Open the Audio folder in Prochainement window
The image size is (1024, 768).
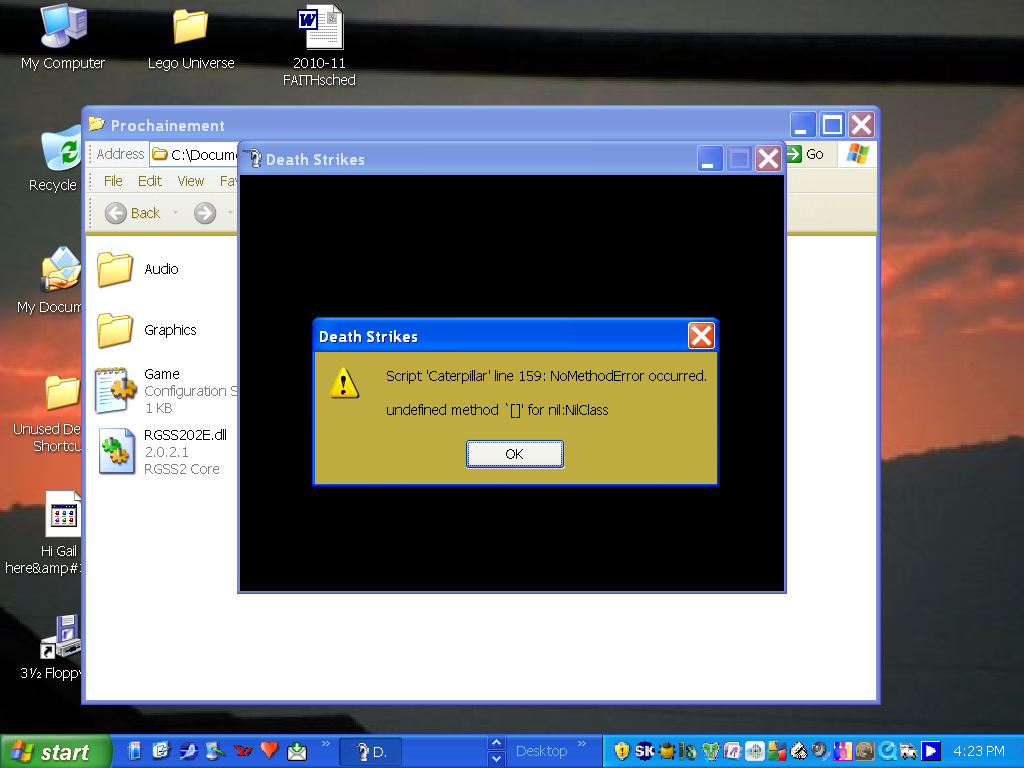(138, 269)
